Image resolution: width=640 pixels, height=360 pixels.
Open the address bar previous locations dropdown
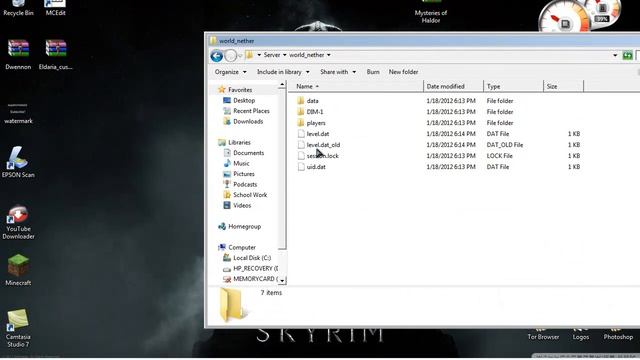(x=615, y=55)
